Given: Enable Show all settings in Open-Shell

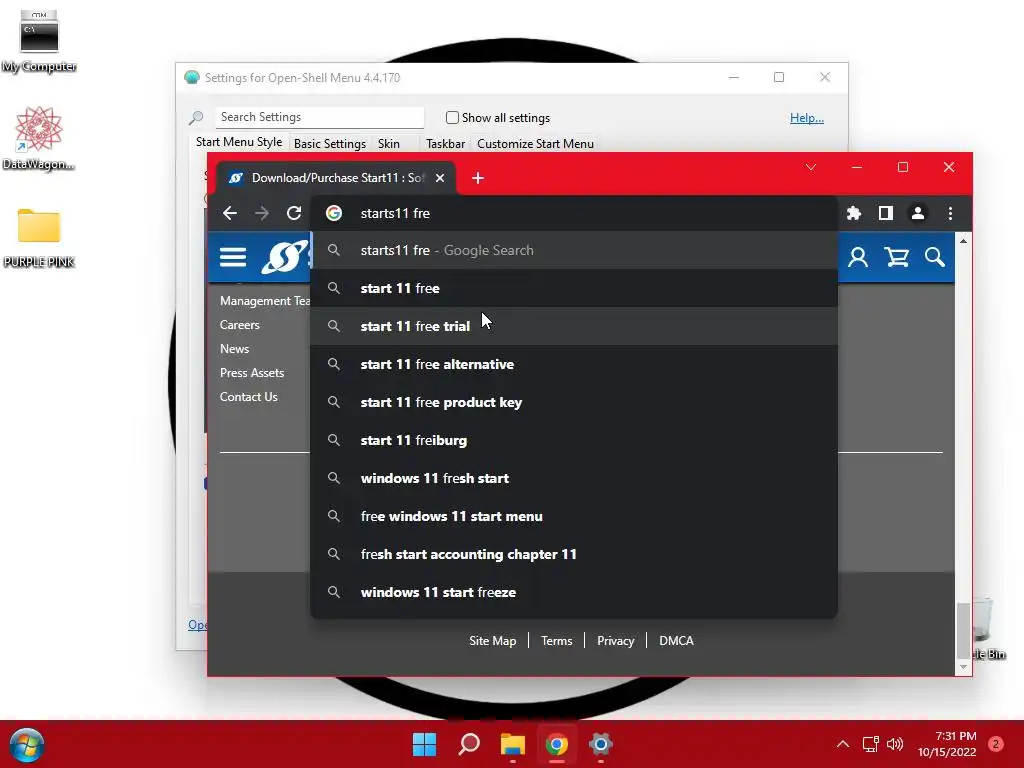Looking at the screenshot, I should coord(452,118).
